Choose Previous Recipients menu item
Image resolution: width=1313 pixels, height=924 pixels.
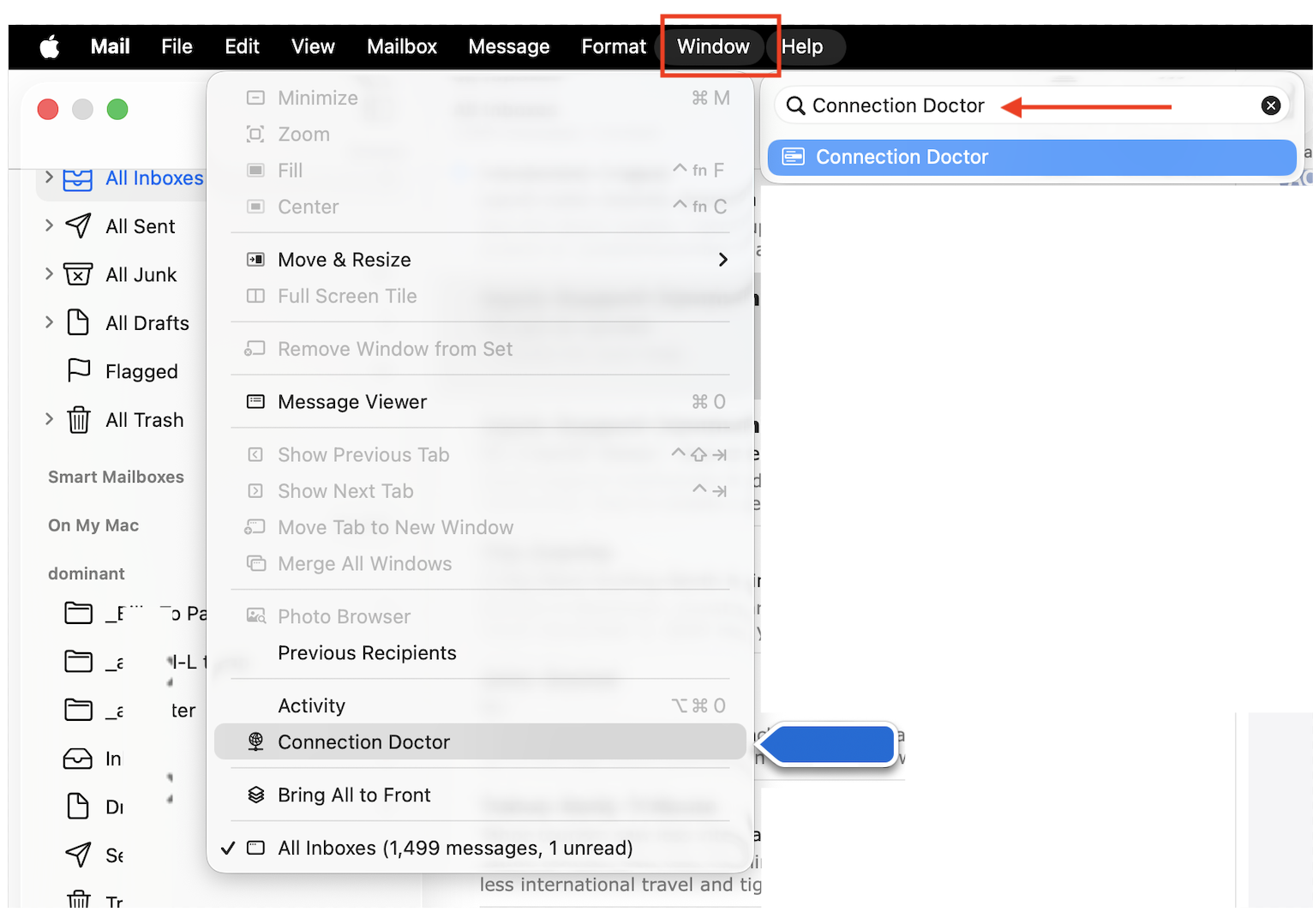pyautogui.click(x=480, y=652)
